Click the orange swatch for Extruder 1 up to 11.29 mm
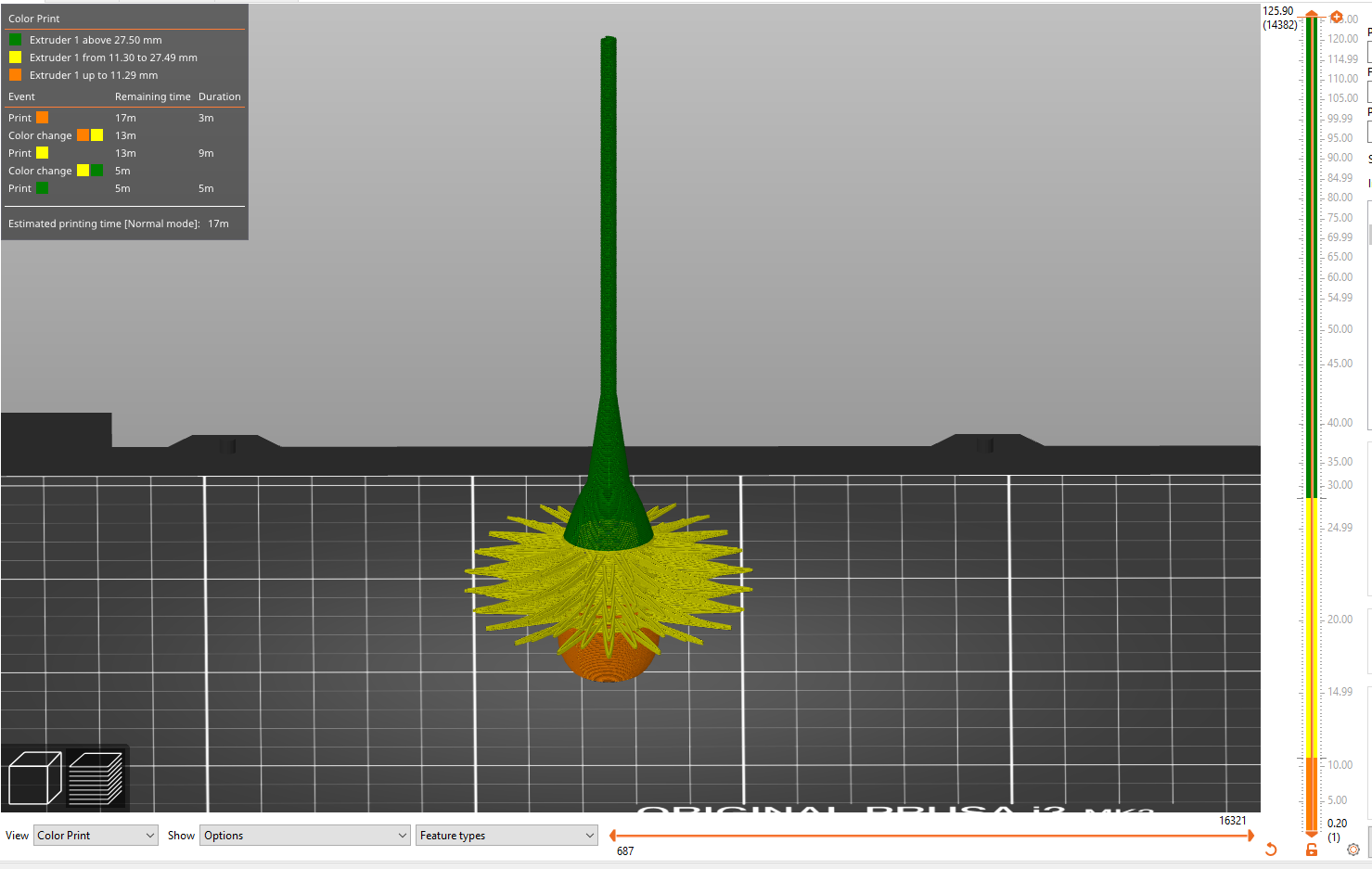 coord(15,75)
